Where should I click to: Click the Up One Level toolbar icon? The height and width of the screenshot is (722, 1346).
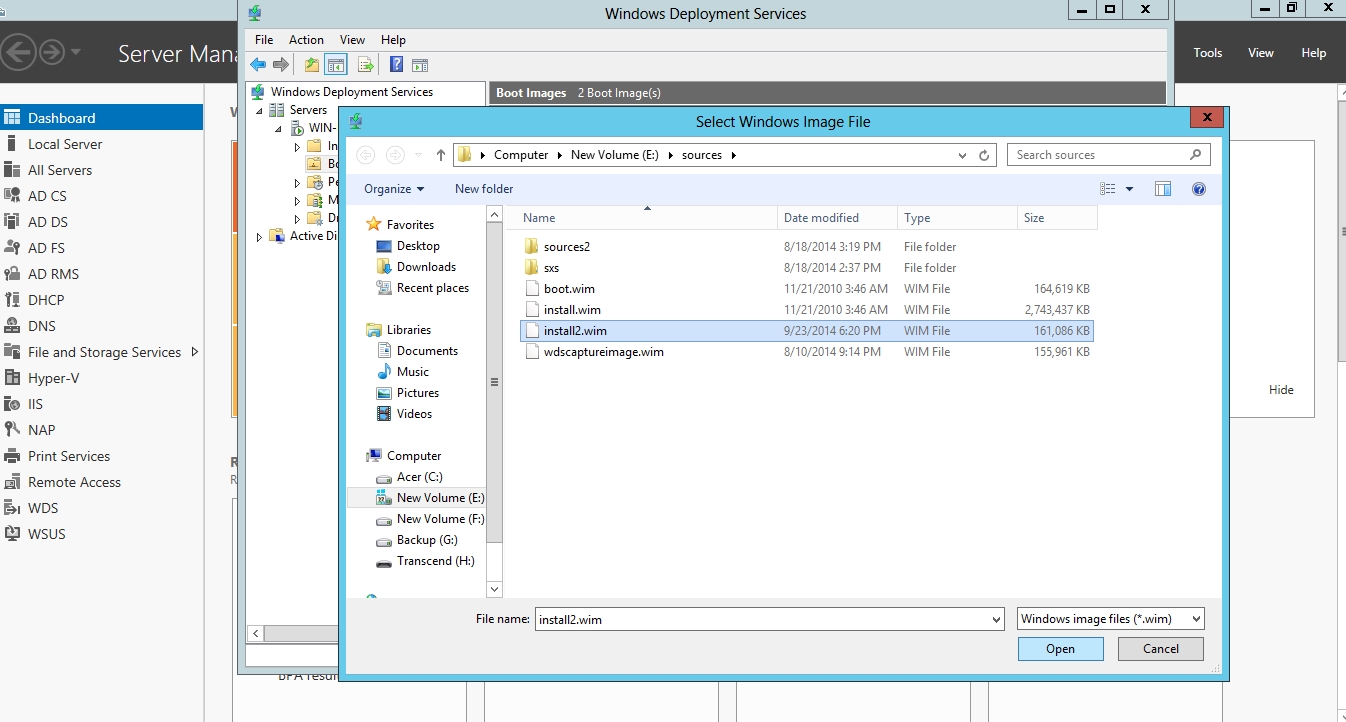pyautogui.click(x=312, y=65)
